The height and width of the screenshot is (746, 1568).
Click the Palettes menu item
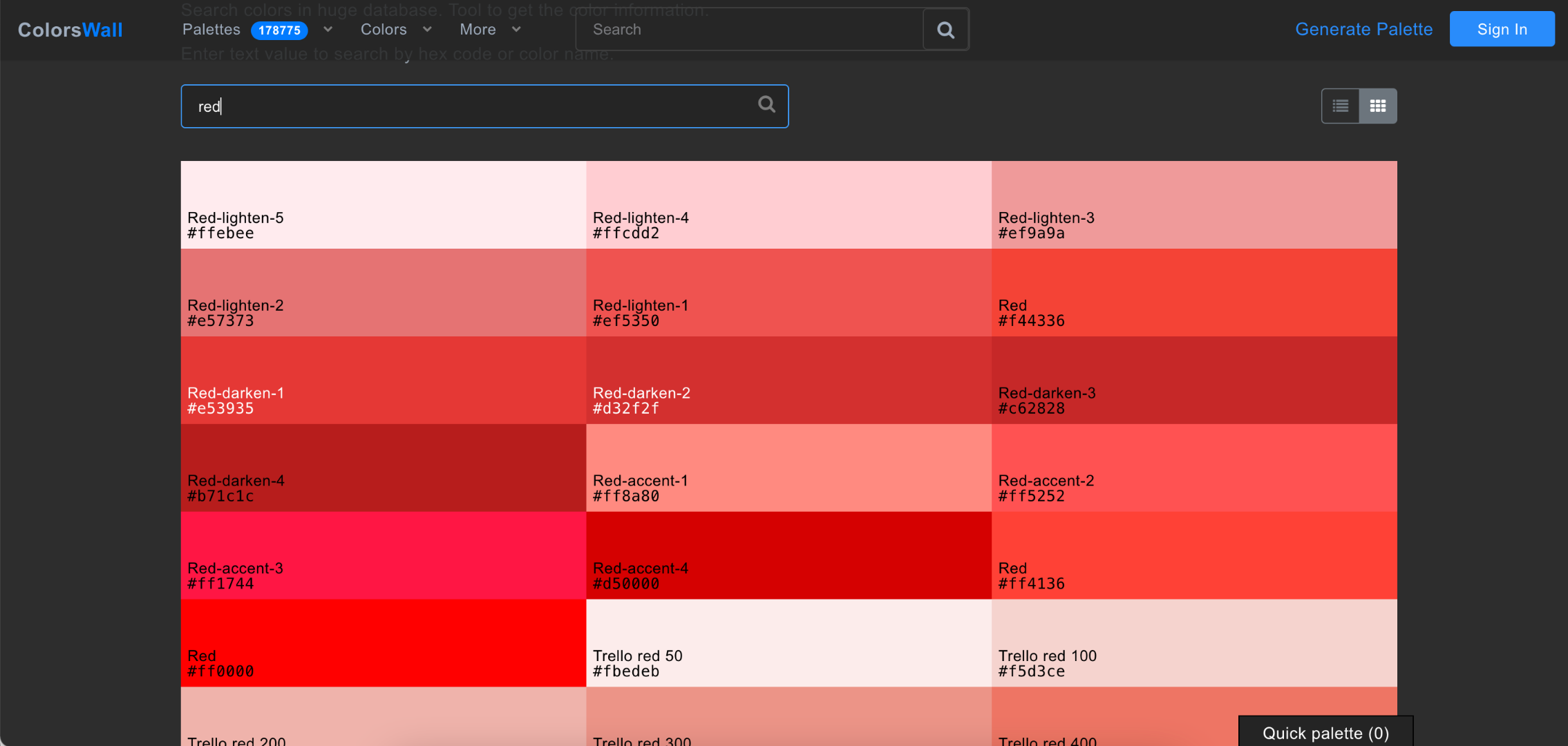pyautogui.click(x=211, y=29)
